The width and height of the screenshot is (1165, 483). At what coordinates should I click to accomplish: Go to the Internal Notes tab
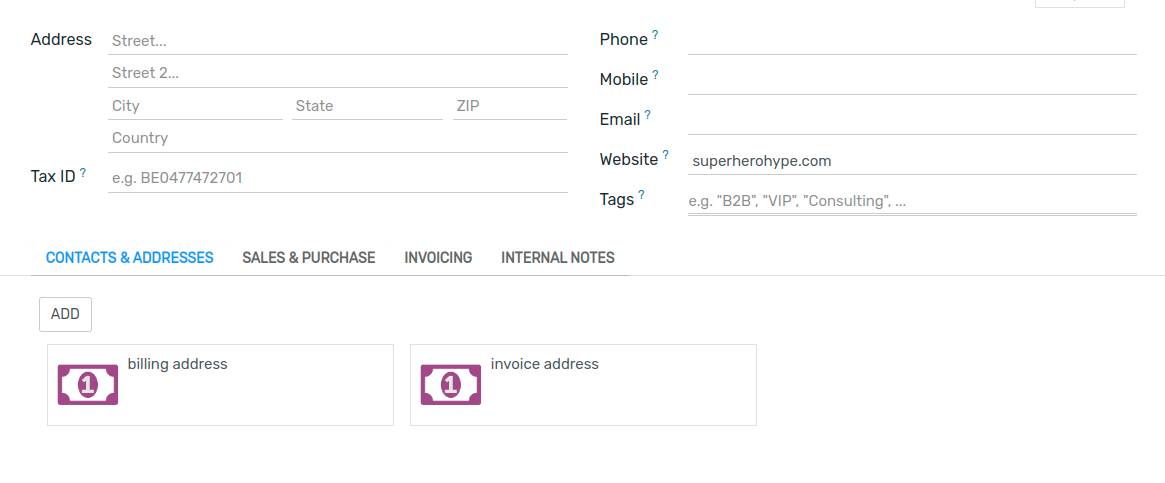557,258
